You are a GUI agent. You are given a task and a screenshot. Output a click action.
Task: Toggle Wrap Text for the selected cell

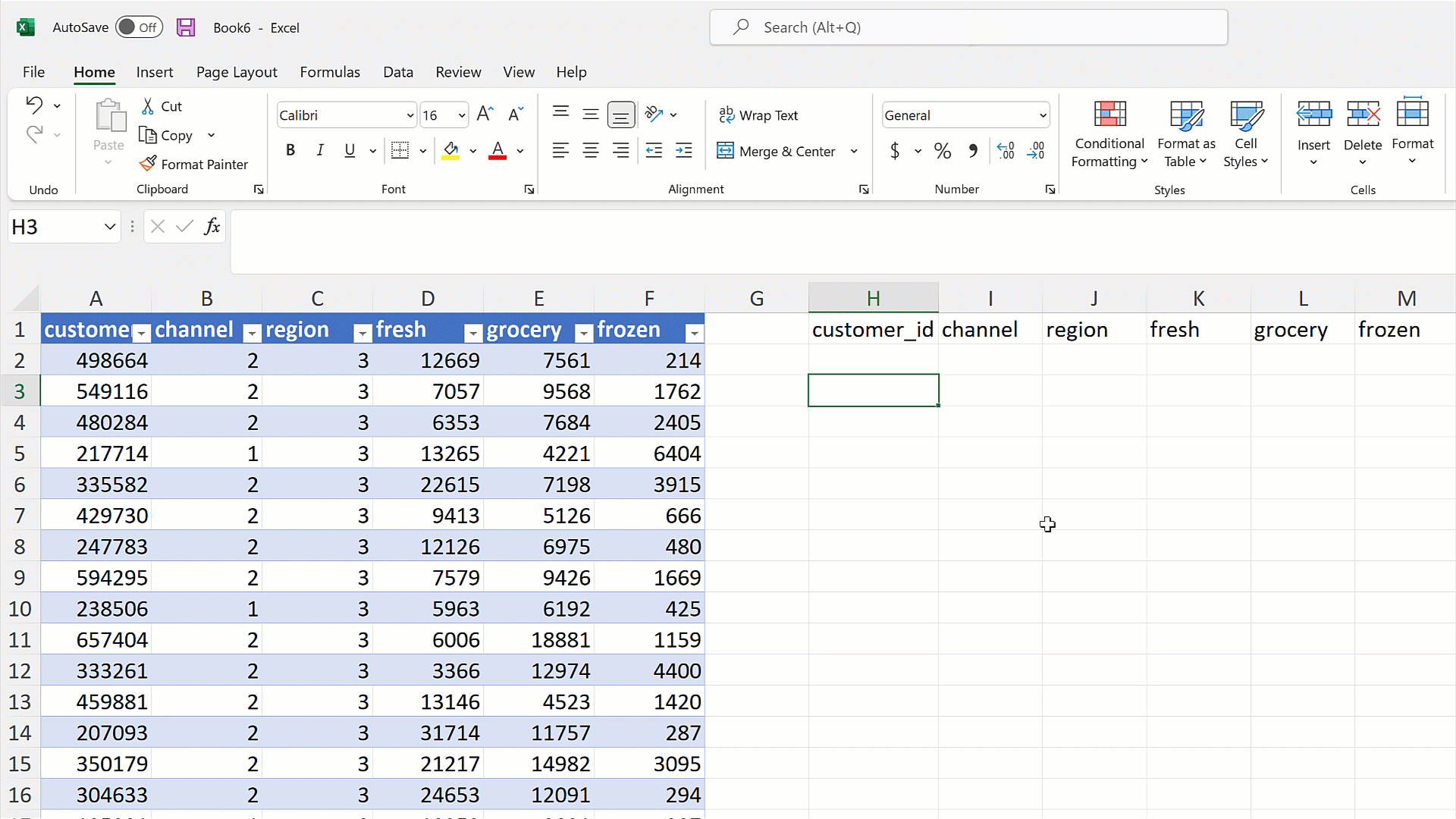[761, 115]
